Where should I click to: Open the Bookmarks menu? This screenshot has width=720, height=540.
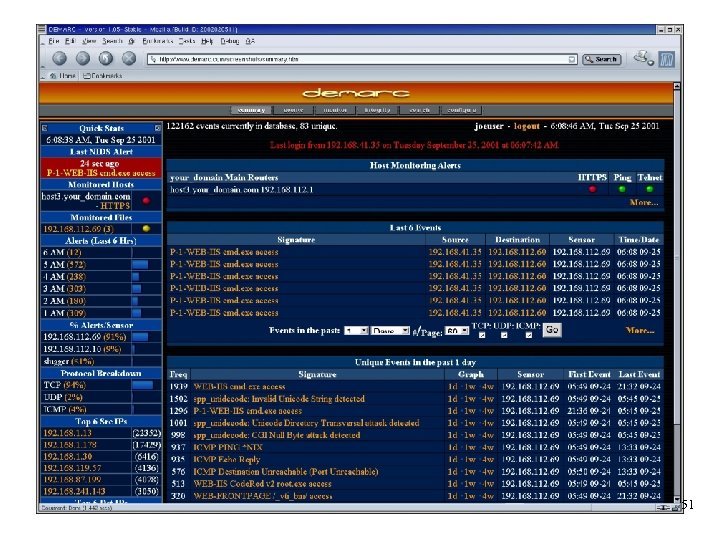(158, 41)
